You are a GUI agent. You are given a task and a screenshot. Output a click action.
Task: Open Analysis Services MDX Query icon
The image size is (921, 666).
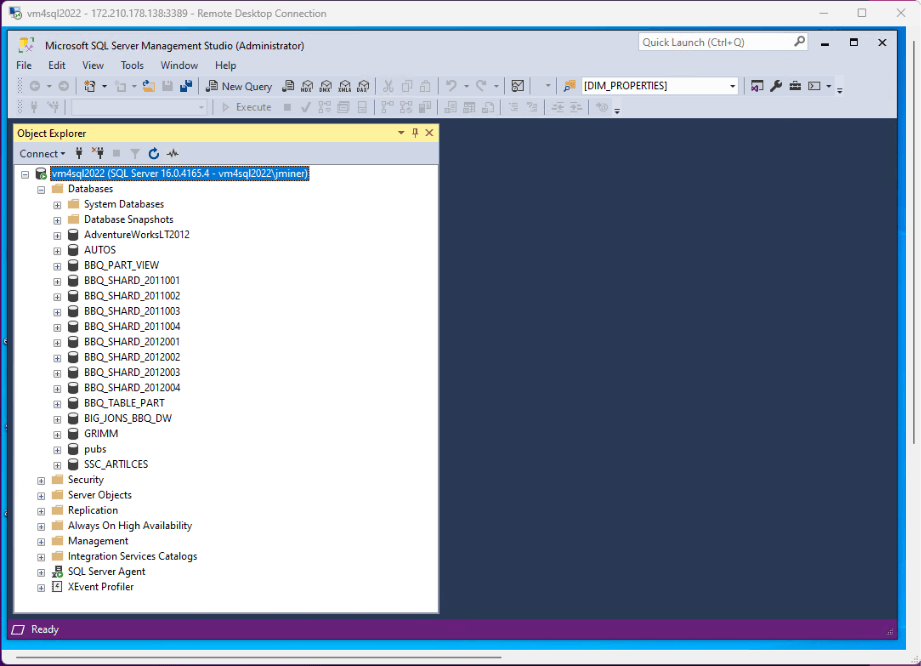[307, 86]
